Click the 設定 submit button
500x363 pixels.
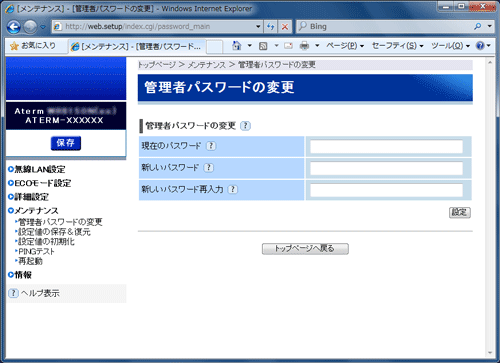(460, 212)
